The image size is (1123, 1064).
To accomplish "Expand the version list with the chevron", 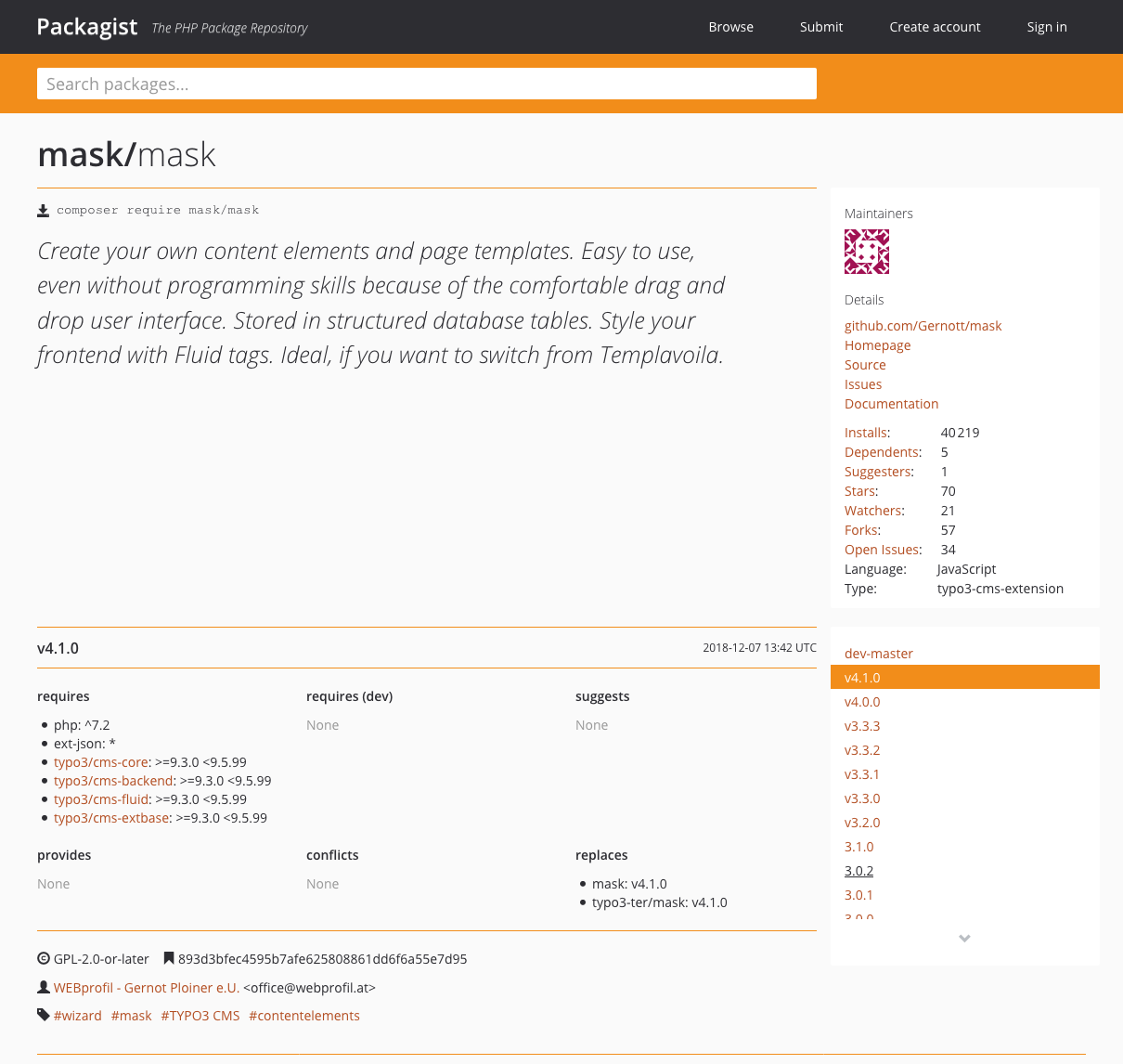I will coord(965,939).
